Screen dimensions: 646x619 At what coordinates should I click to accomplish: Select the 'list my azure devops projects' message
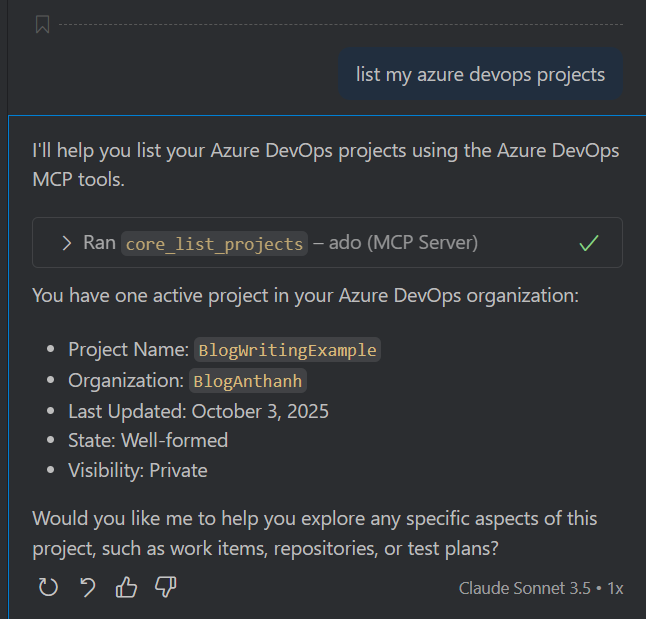480,75
